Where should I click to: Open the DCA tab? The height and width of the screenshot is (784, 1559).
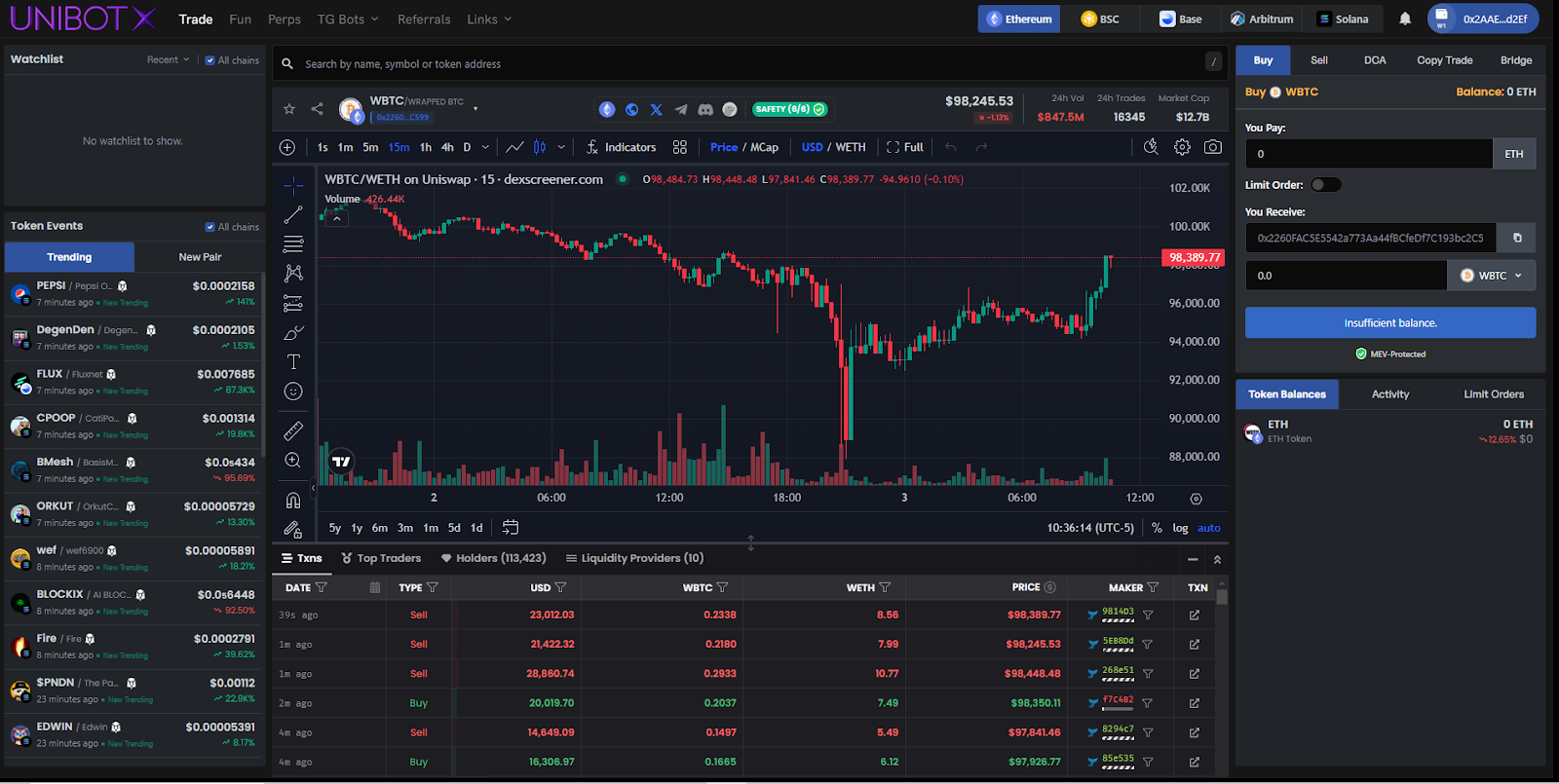click(1375, 60)
